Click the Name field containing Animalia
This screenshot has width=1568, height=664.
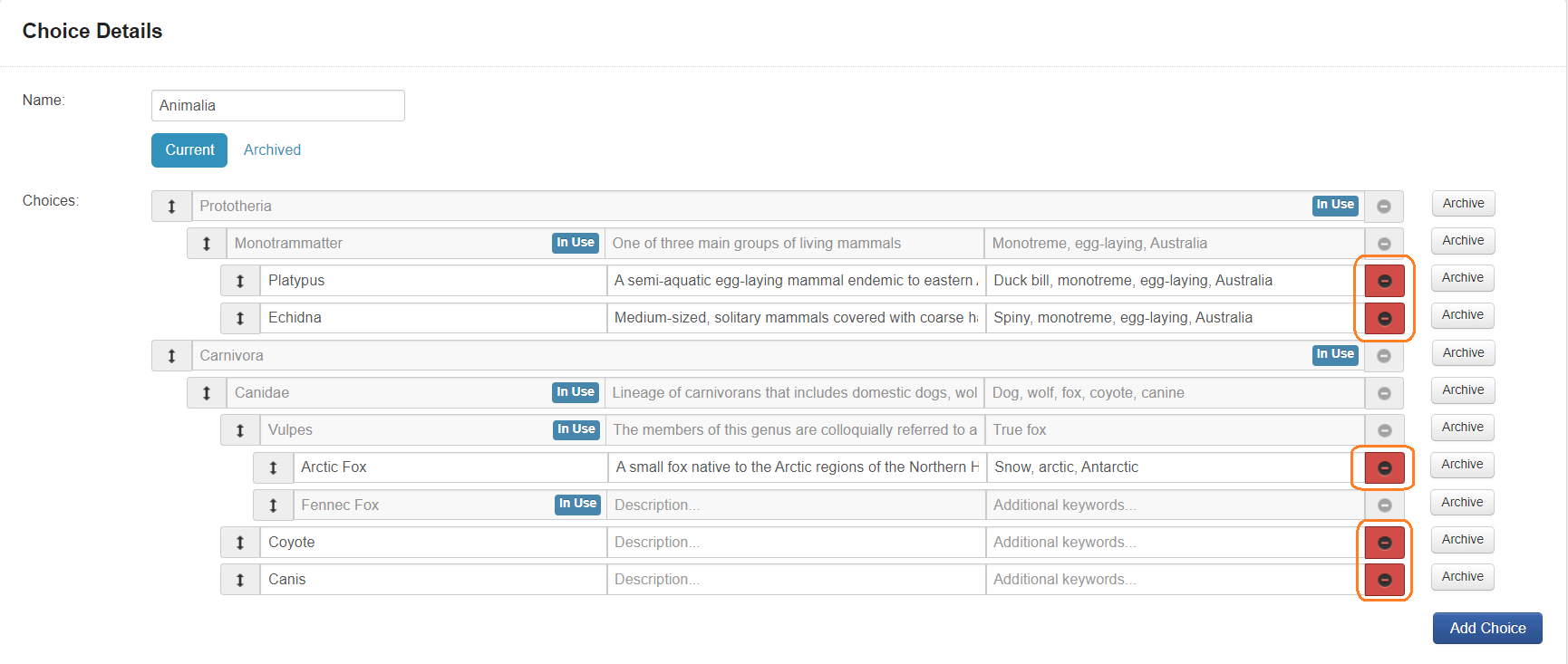point(277,106)
